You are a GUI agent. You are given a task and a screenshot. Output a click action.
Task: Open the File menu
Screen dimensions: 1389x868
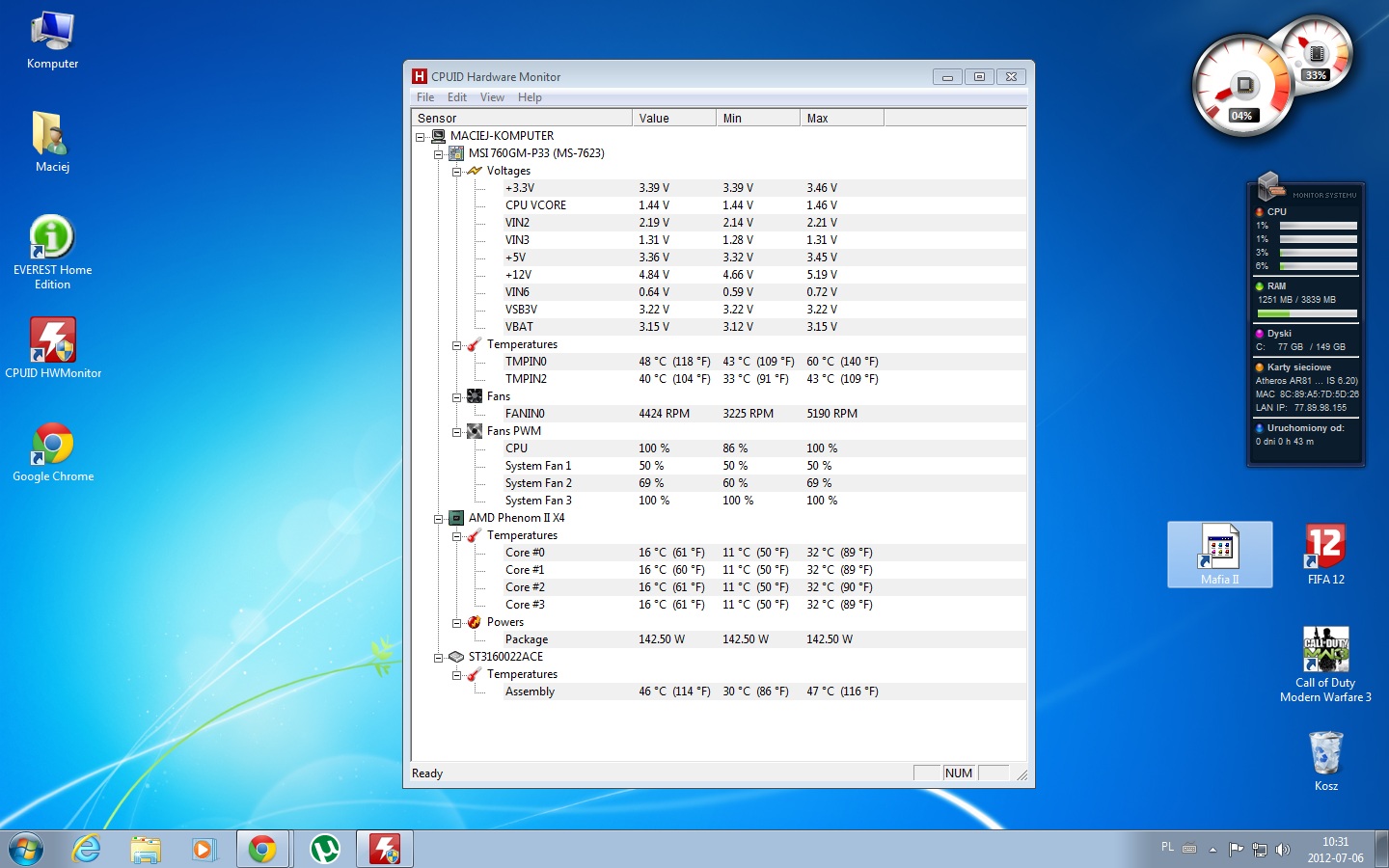pyautogui.click(x=425, y=97)
